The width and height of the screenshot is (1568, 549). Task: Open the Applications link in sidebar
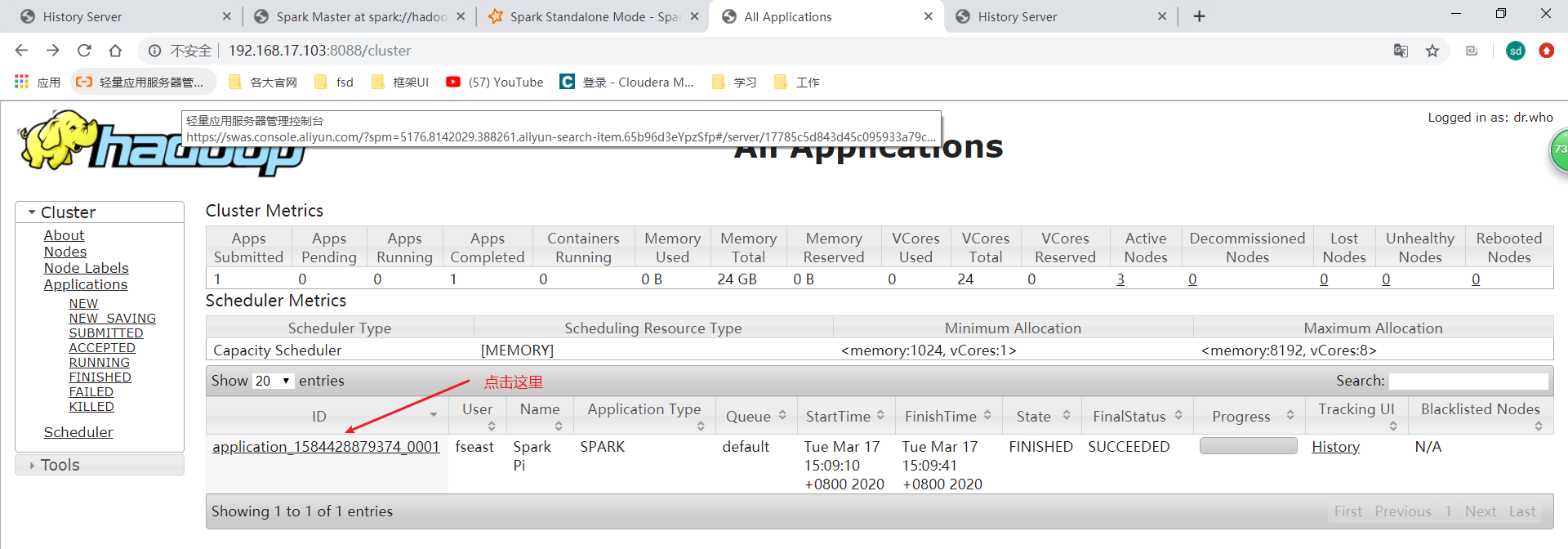(x=86, y=284)
